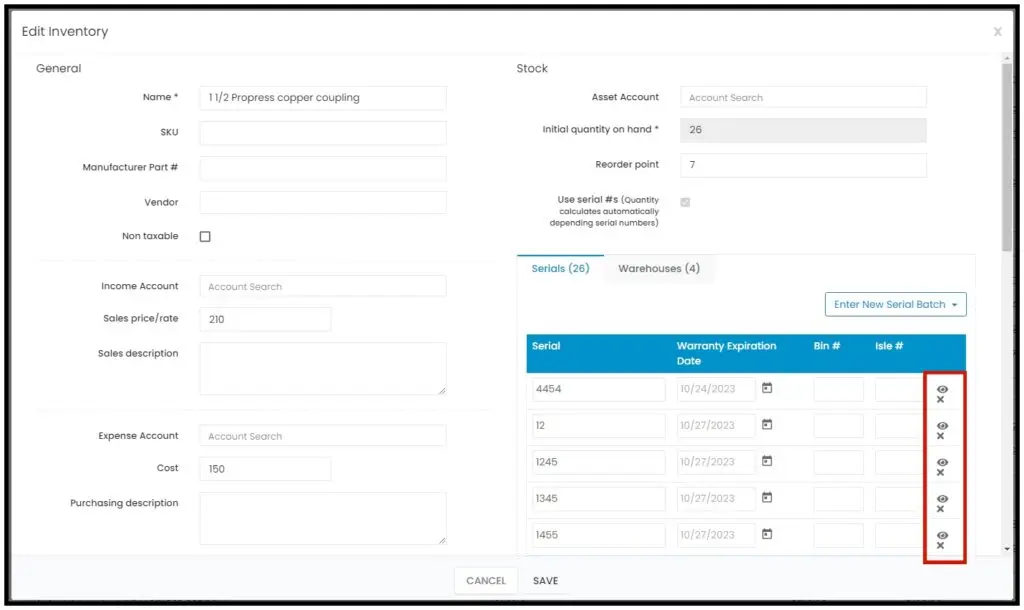Click Bin # field for serial 12

coord(839,426)
